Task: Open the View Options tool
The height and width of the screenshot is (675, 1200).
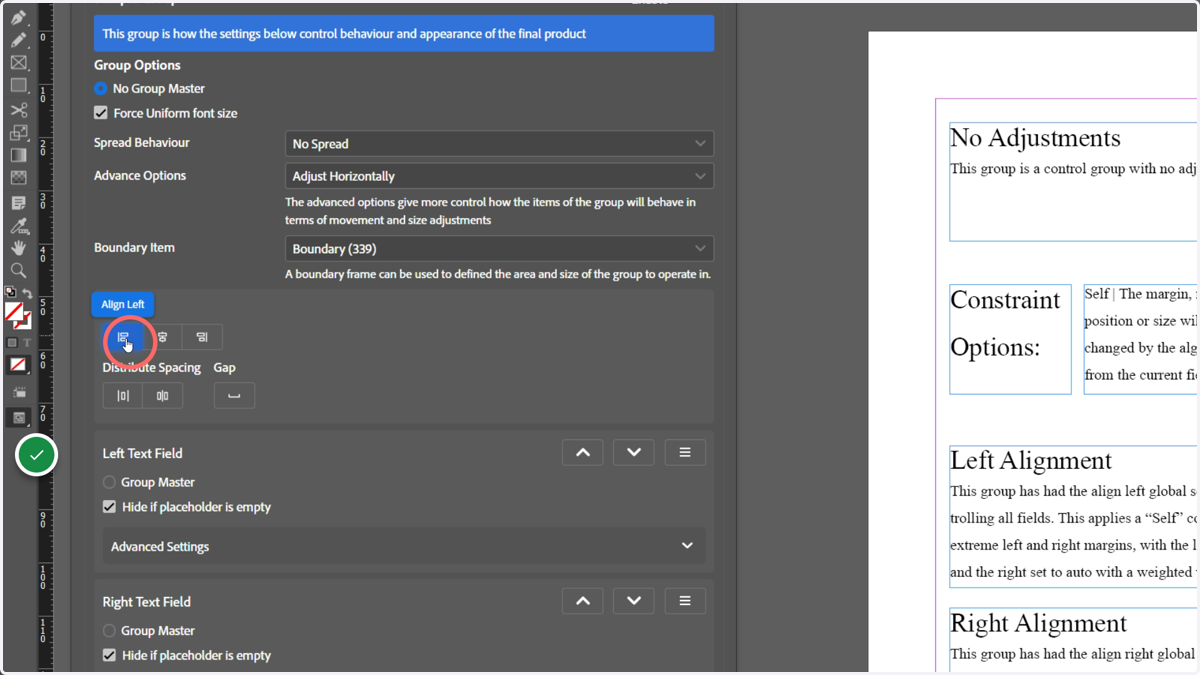Action: click(x=18, y=393)
